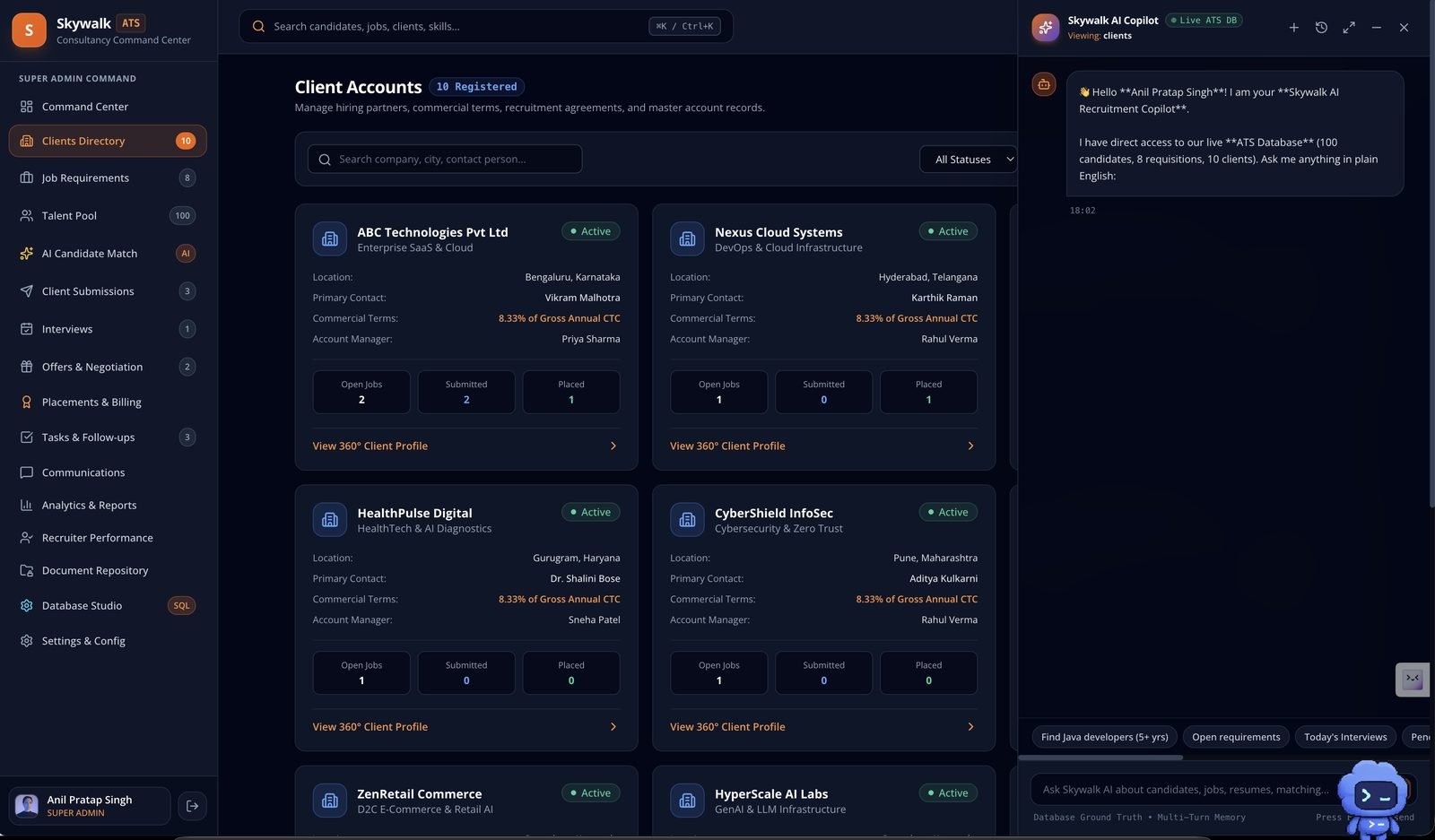Open Database Studio in sidebar

(x=108, y=606)
